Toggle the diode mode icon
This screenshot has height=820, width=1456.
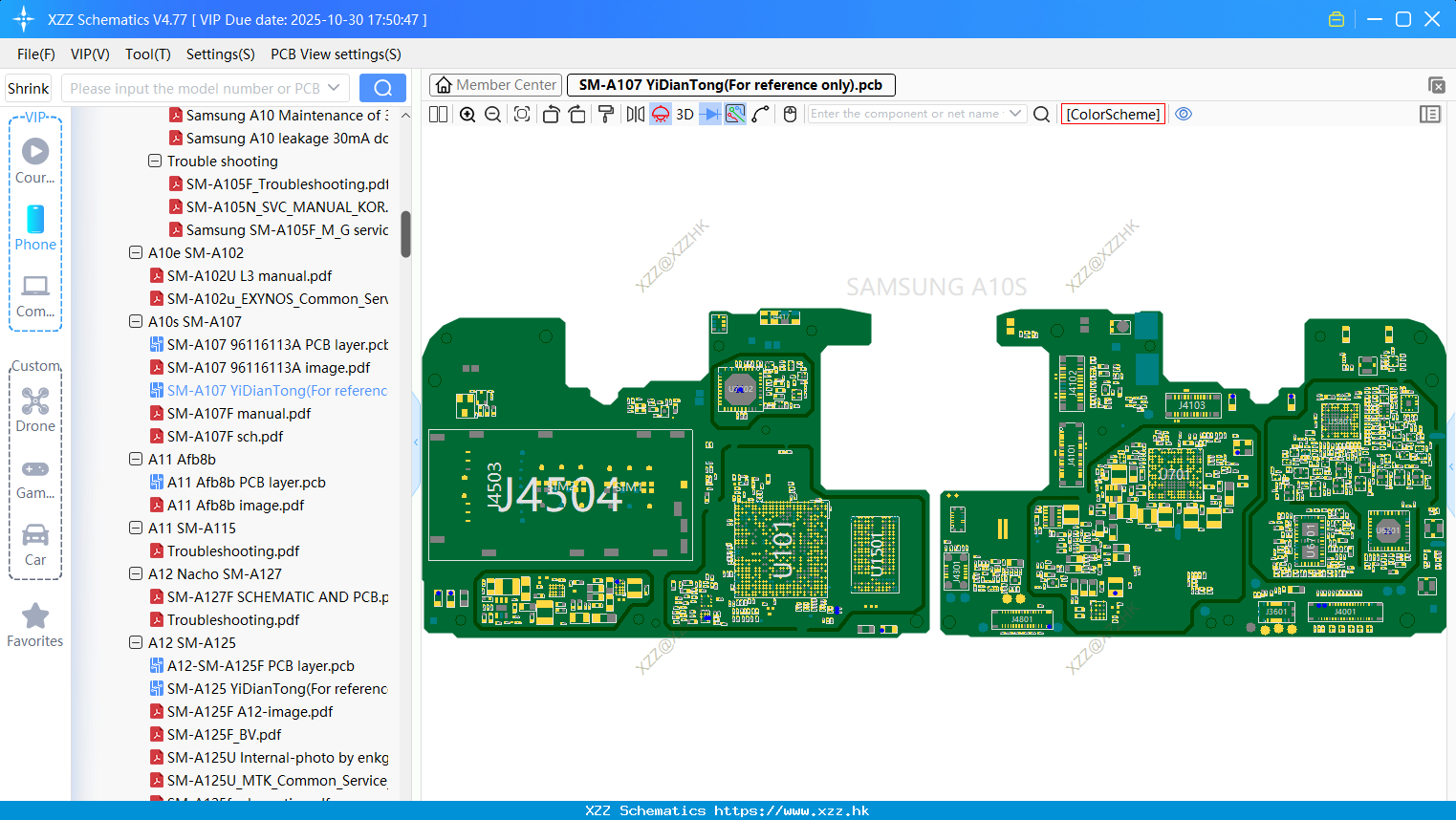click(710, 114)
